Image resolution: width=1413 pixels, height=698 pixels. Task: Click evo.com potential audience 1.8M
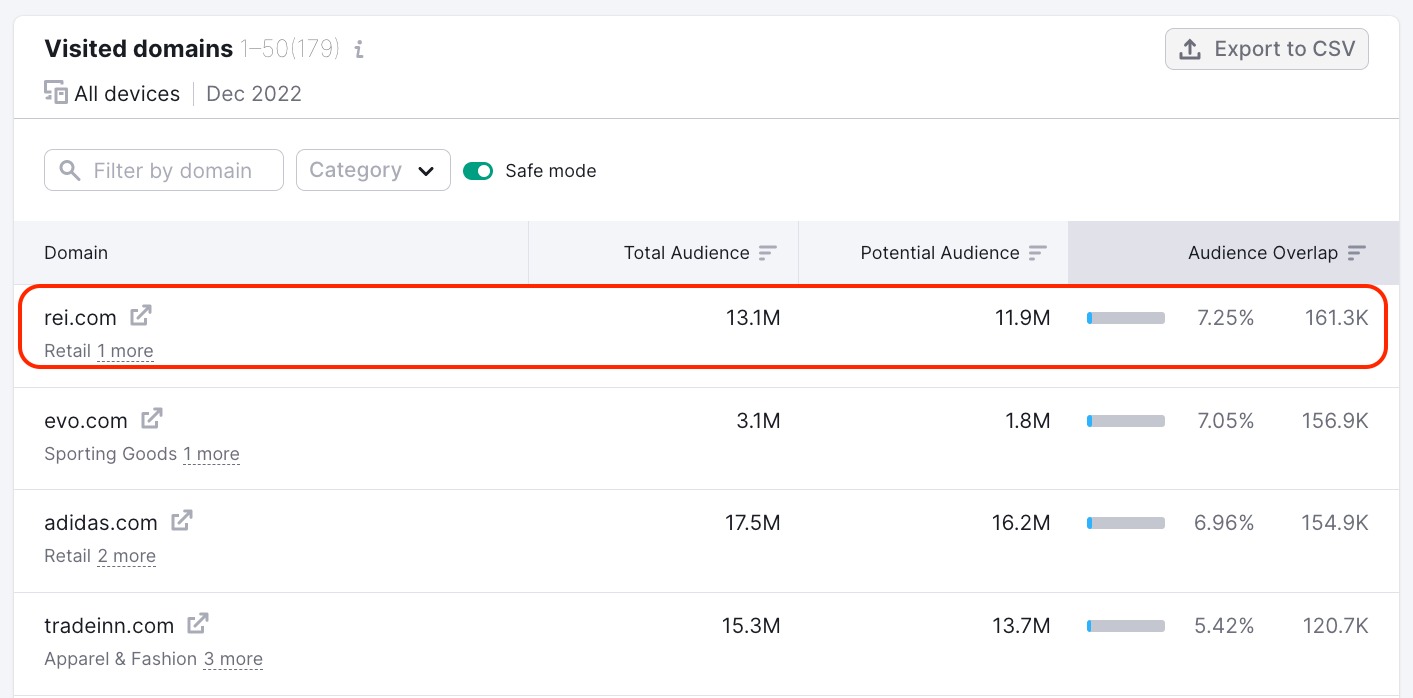pos(1028,421)
